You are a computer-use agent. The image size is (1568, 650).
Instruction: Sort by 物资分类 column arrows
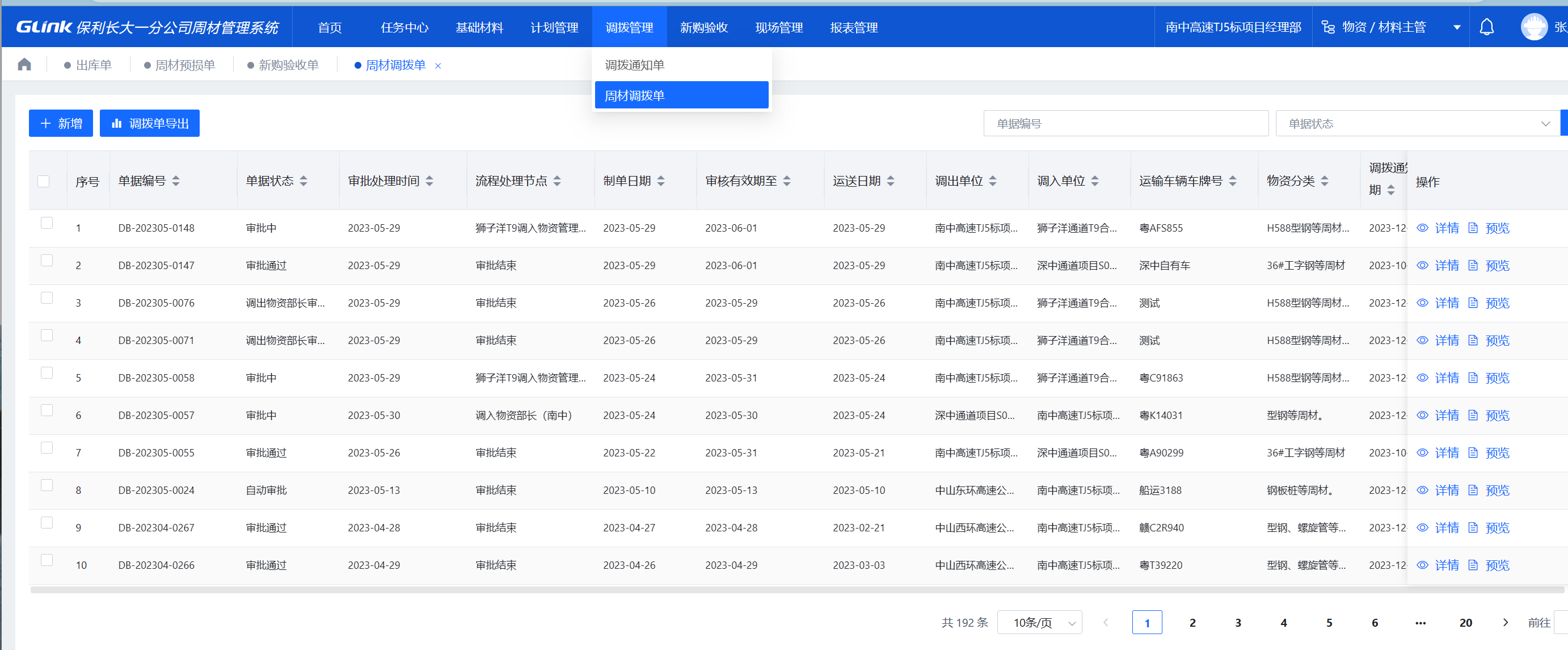pyautogui.click(x=1325, y=181)
